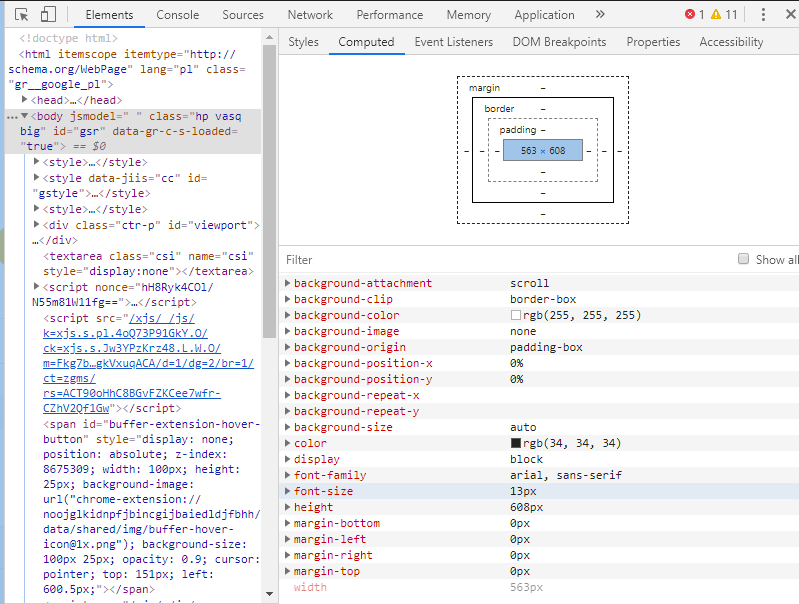799x604 pixels.
Task: Select the textarea csi element
Action: click(148, 264)
